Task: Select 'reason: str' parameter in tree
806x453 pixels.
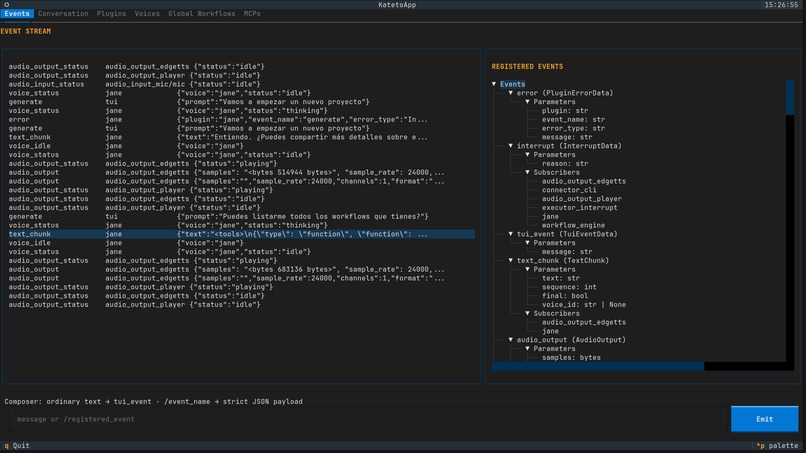Action: 565,164
